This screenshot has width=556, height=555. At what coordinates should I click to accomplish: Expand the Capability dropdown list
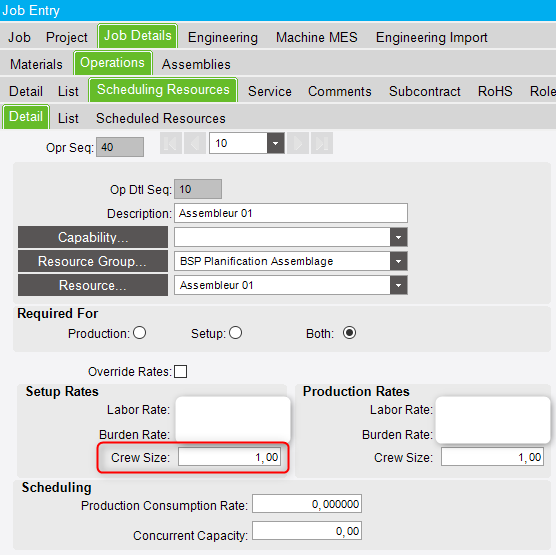point(399,237)
